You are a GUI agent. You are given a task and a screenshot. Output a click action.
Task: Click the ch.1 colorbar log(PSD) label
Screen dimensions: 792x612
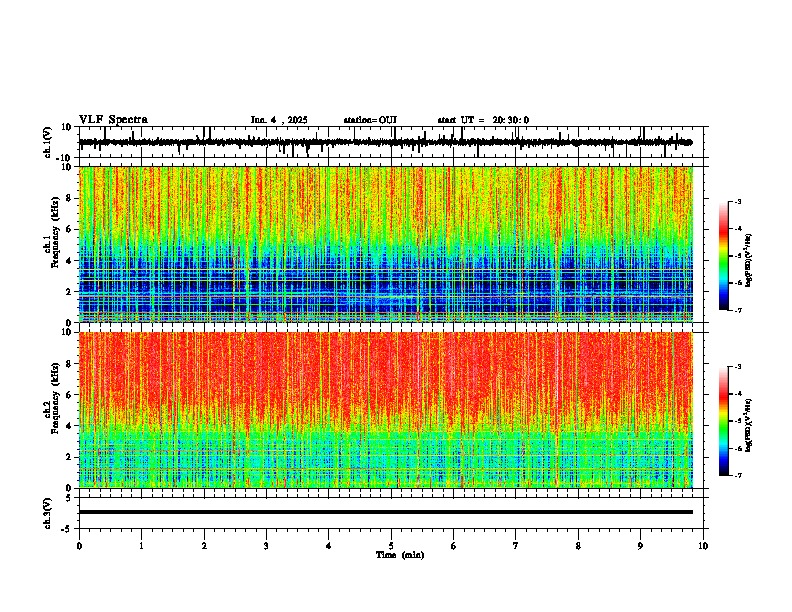pyautogui.click(x=749, y=261)
